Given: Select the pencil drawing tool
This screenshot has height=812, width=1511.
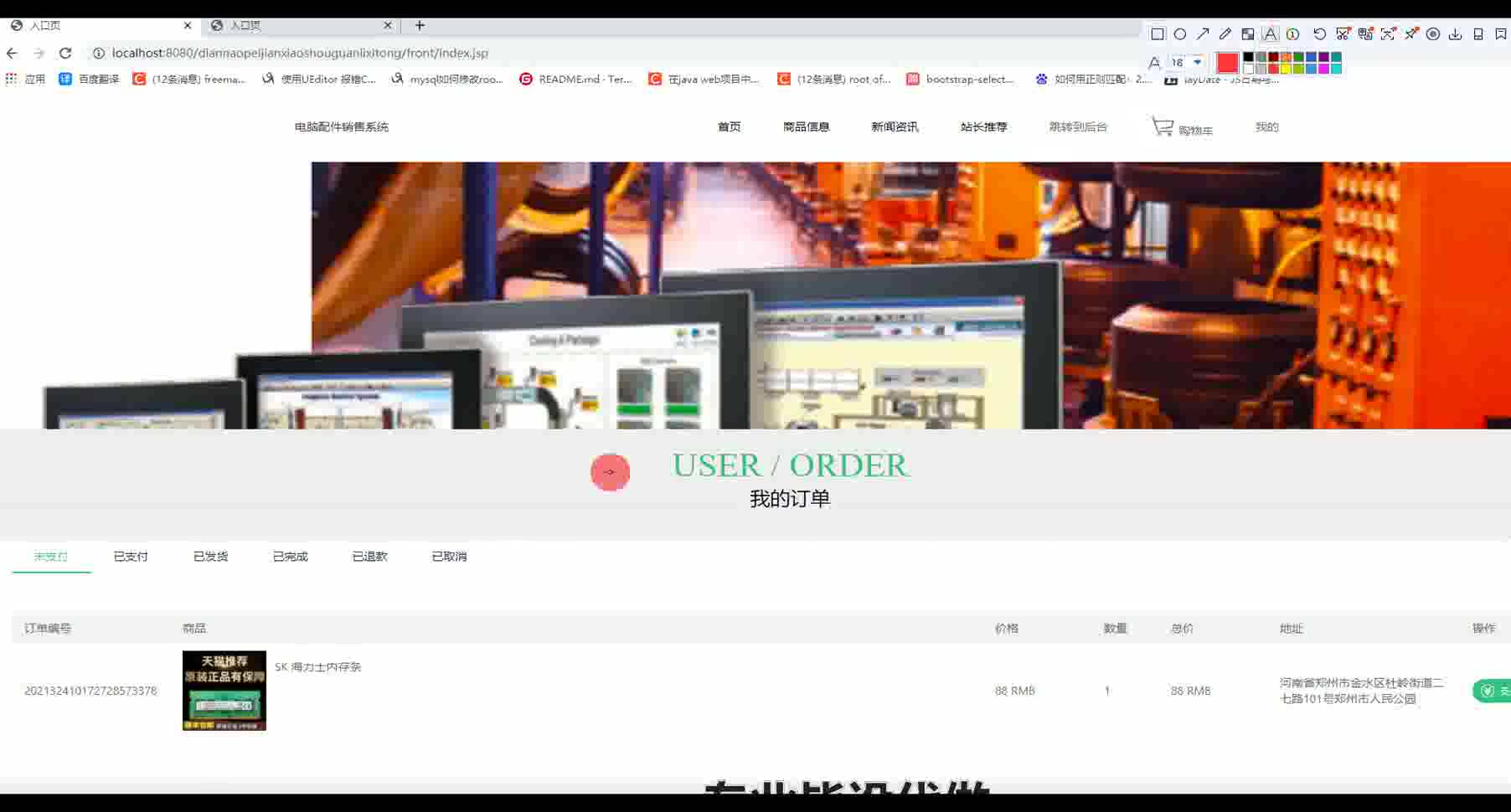Looking at the screenshot, I should 1225,34.
